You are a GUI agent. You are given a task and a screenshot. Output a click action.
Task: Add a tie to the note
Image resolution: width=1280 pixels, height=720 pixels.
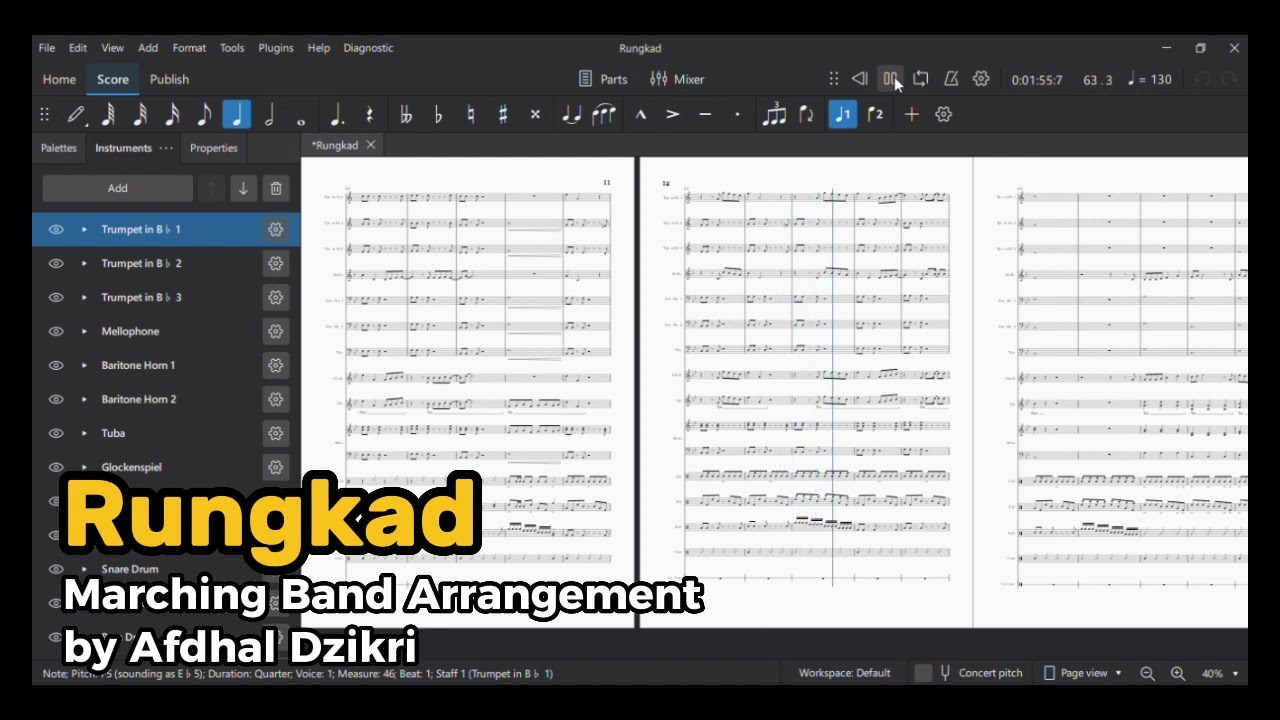[571, 115]
